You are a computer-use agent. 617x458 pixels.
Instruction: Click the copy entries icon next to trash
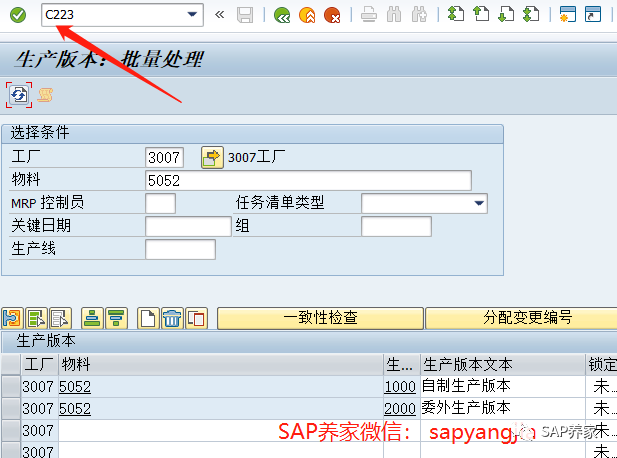click(x=196, y=318)
